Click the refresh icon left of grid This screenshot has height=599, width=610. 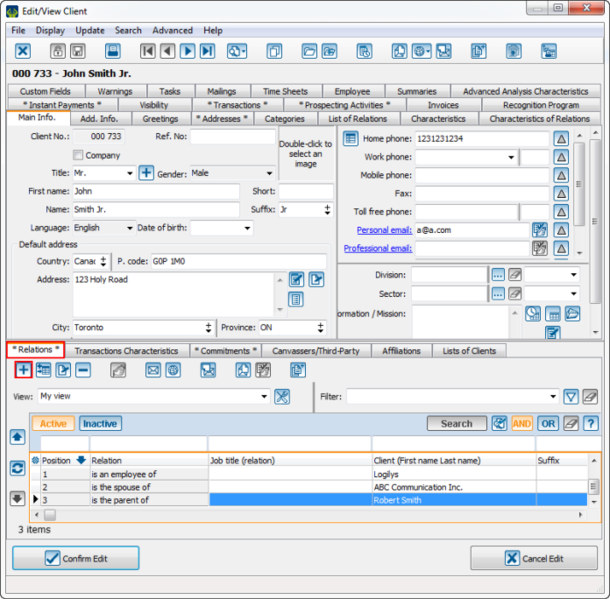tap(17, 468)
